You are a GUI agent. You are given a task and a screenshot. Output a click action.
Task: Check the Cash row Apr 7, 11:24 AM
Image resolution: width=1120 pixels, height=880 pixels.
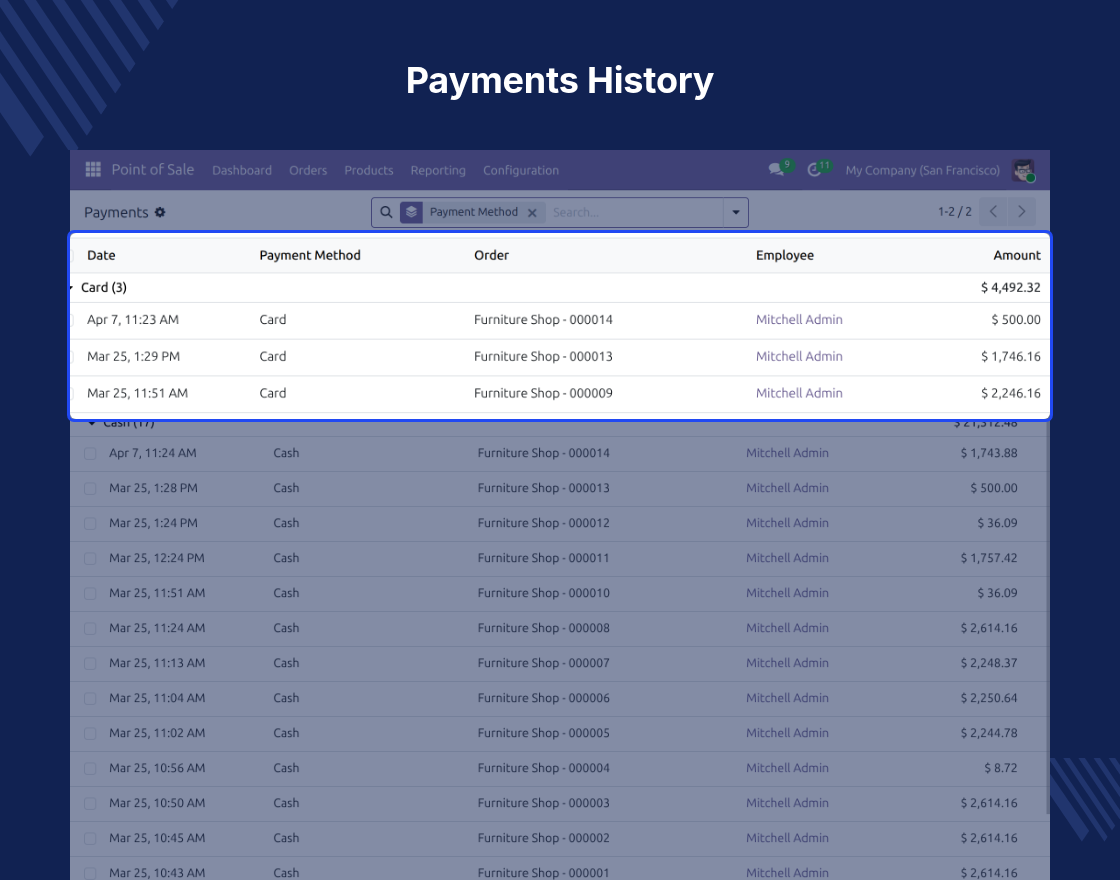(x=90, y=454)
